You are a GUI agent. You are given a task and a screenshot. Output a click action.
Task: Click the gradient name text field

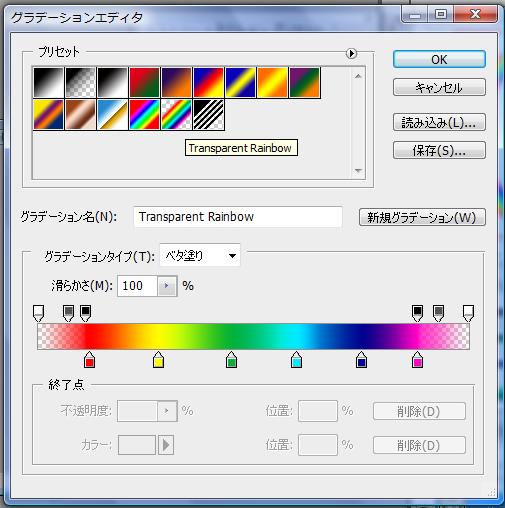[x=238, y=217]
